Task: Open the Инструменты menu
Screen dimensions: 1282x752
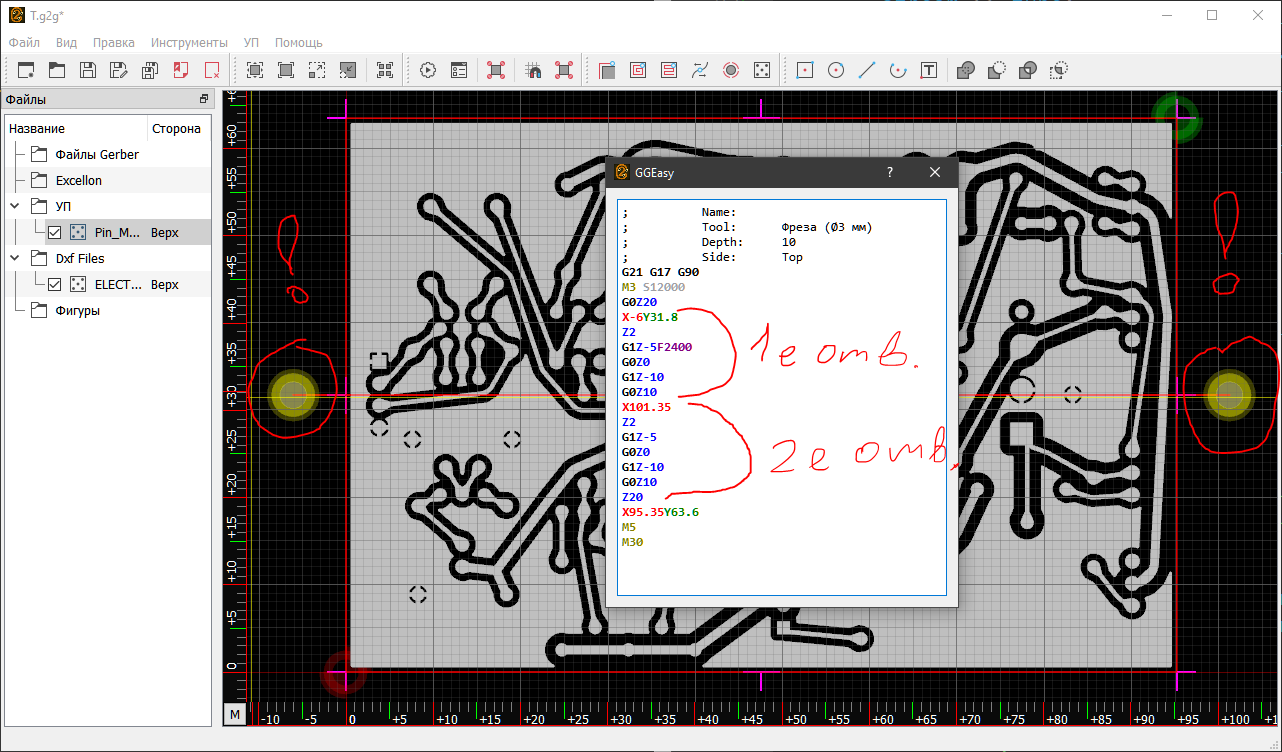Action: point(189,43)
